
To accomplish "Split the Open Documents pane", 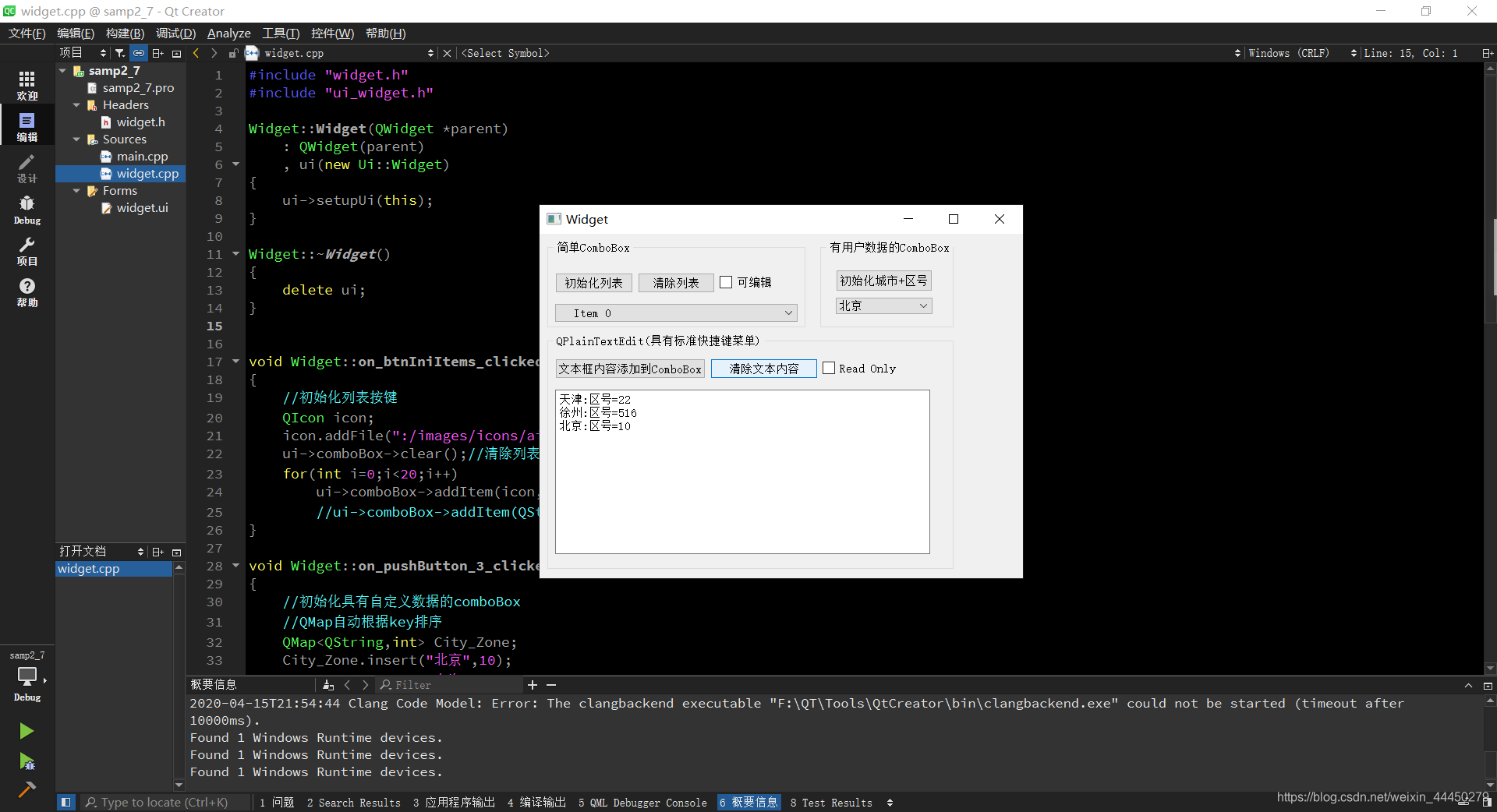I will click(x=158, y=552).
